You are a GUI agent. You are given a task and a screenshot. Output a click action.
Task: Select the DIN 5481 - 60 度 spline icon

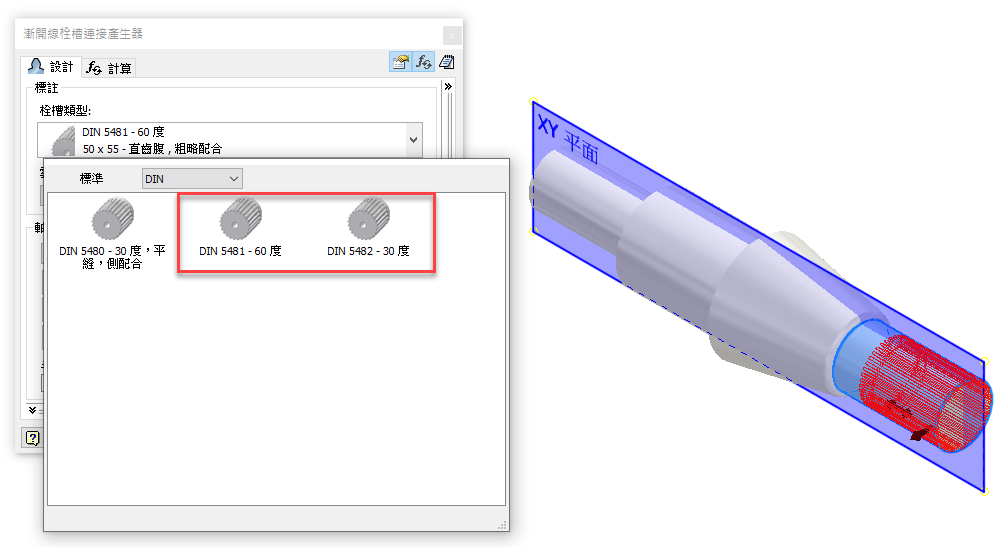[241, 218]
